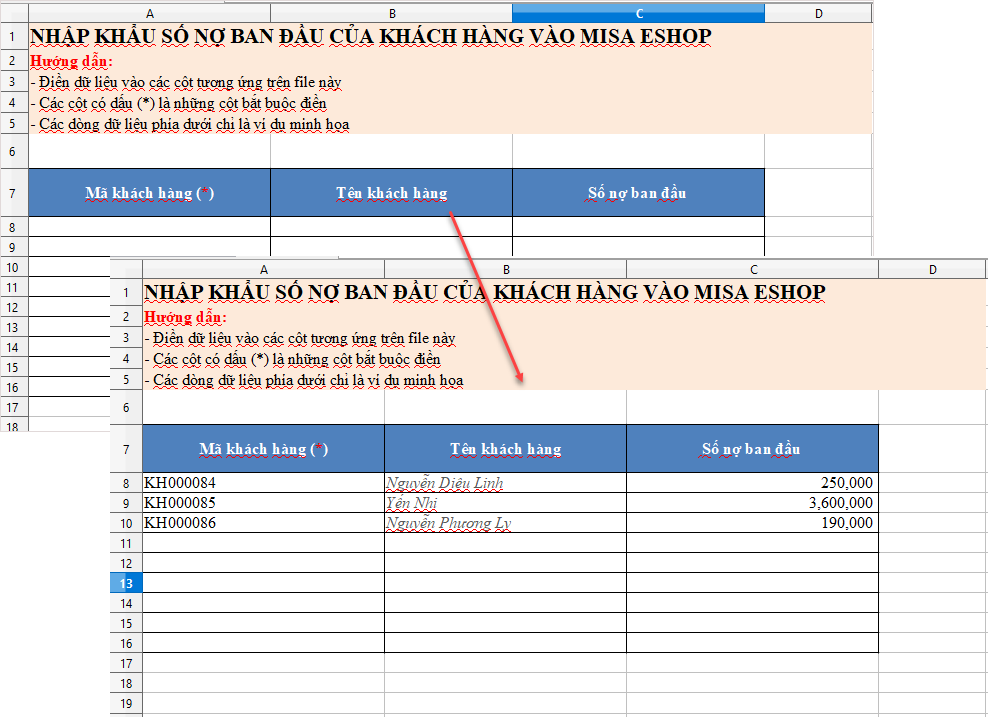Image resolution: width=988 pixels, height=717 pixels.
Task: Click the name Yến Nhi
Action: click(x=411, y=503)
